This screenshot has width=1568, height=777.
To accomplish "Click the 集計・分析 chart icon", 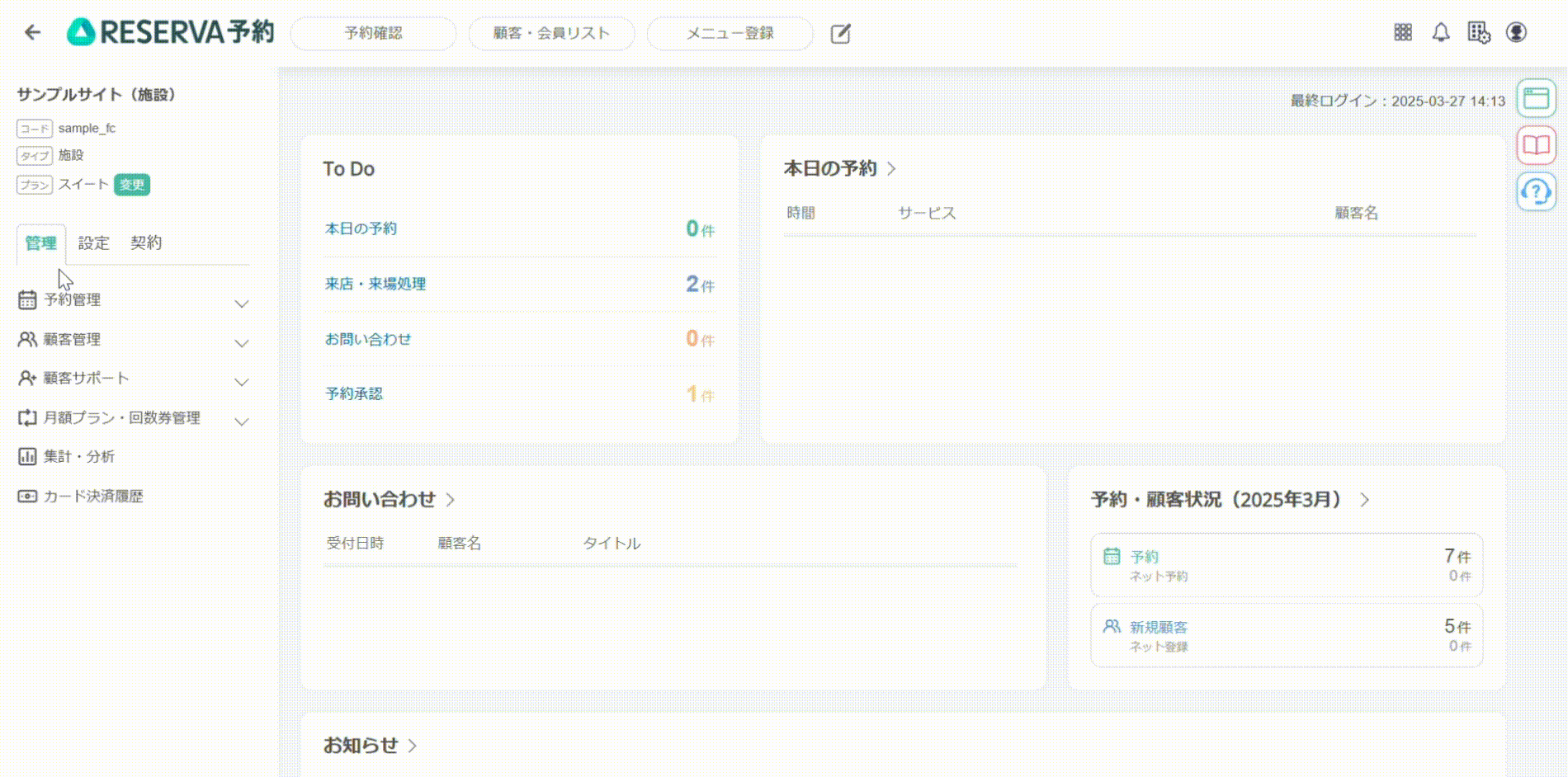I will click(27, 456).
